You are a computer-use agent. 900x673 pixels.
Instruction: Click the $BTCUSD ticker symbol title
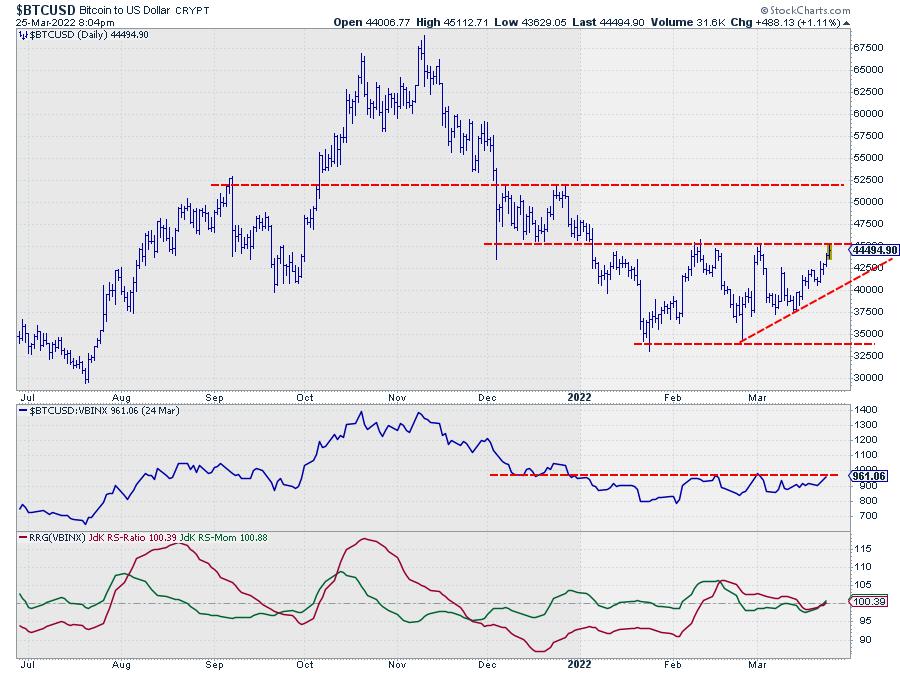(x=46, y=8)
